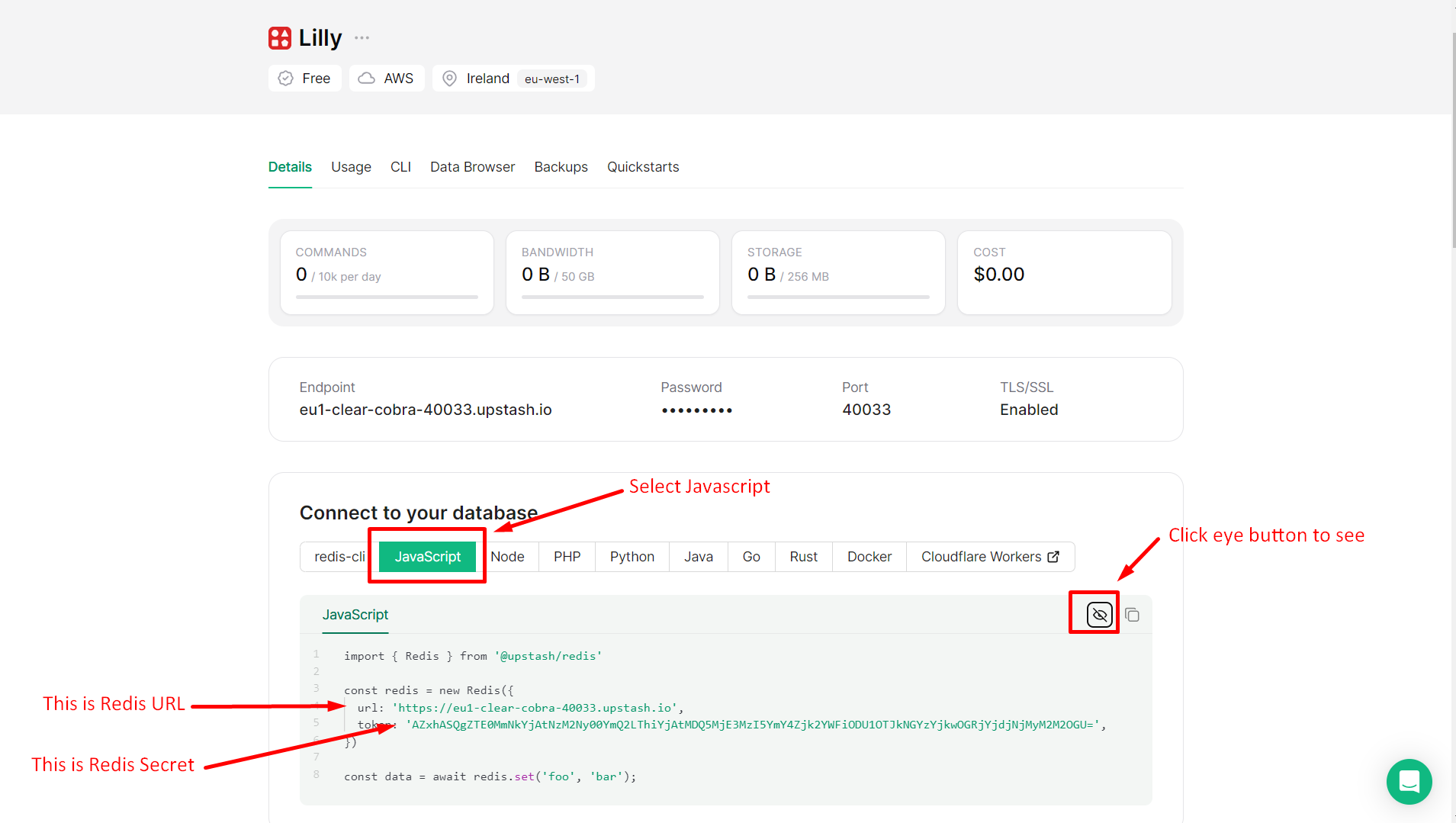Screen dimensions: 1456x823
Task: Click the endpoint eu1-clear-cobra-40033.upstash.io text
Action: coord(426,410)
